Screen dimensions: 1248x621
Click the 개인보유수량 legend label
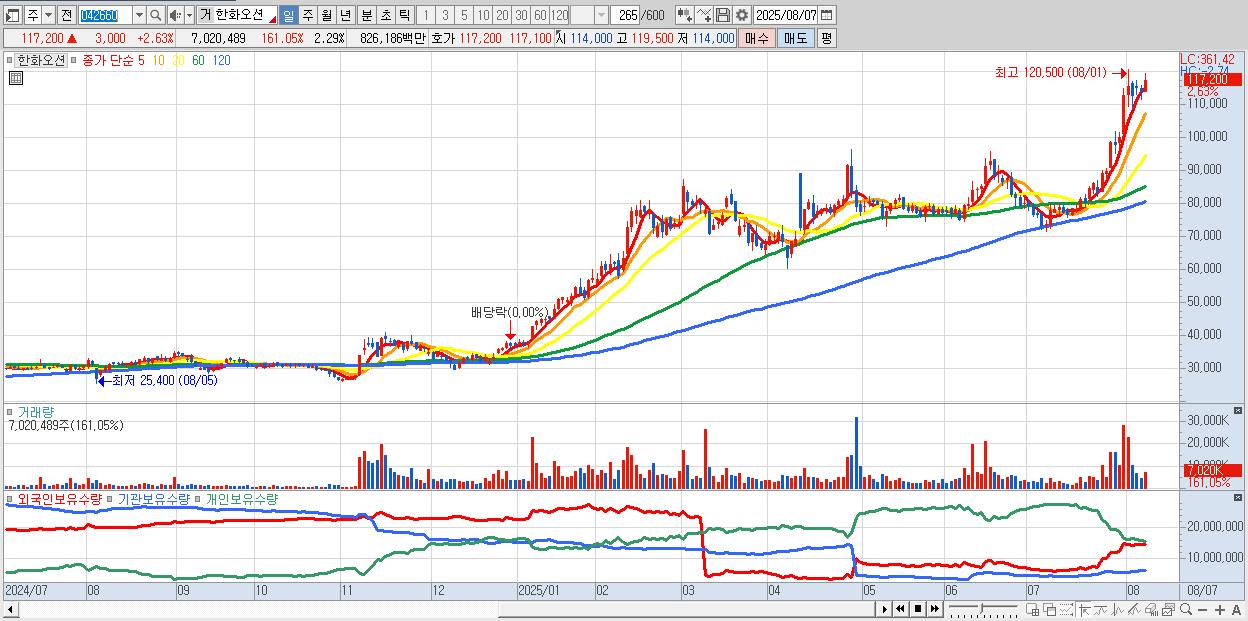point(241,498)
